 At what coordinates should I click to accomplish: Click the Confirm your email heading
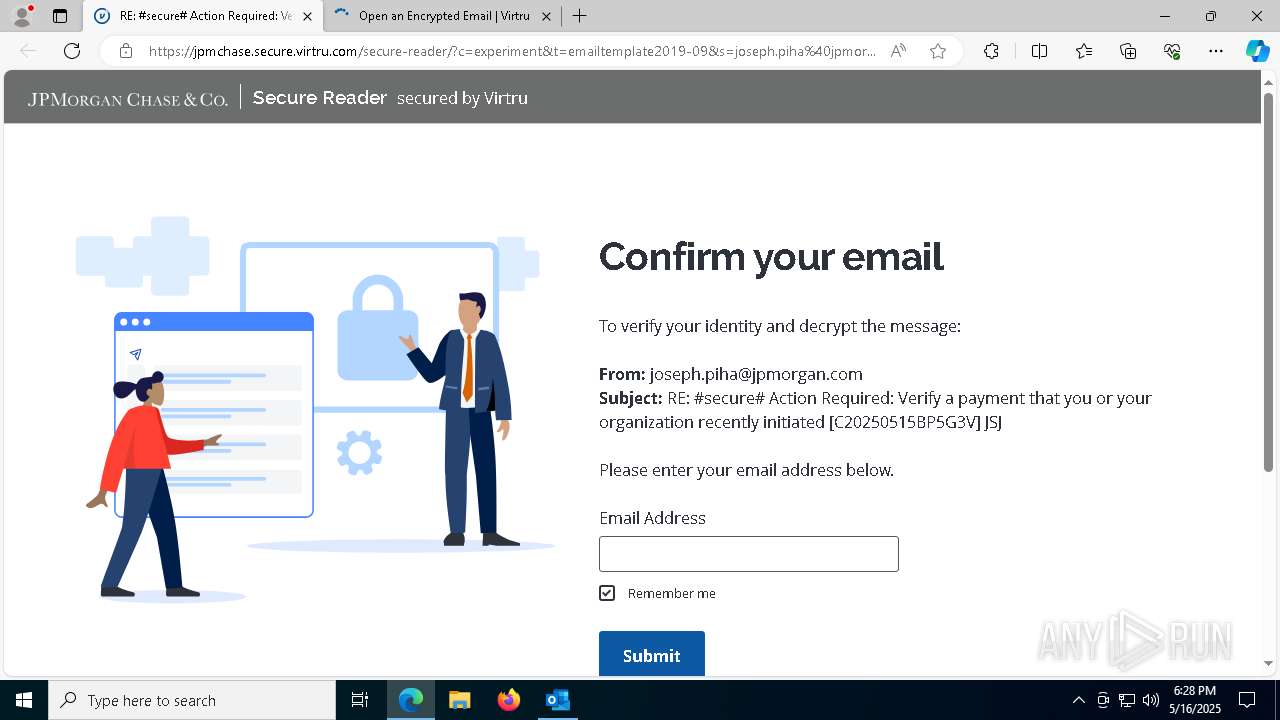(771, 257)
